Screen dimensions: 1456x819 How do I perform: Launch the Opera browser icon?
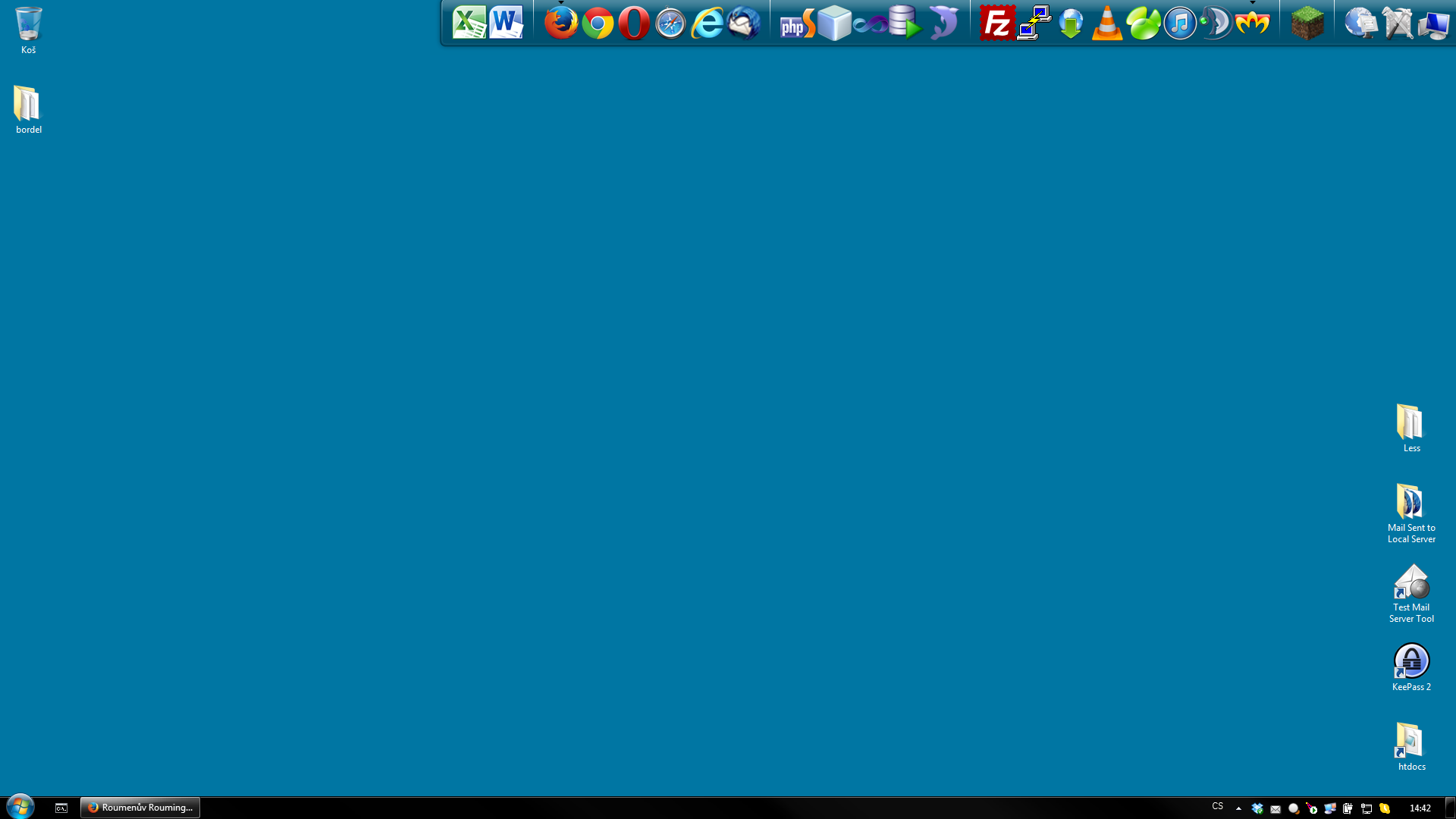[634, 23]
